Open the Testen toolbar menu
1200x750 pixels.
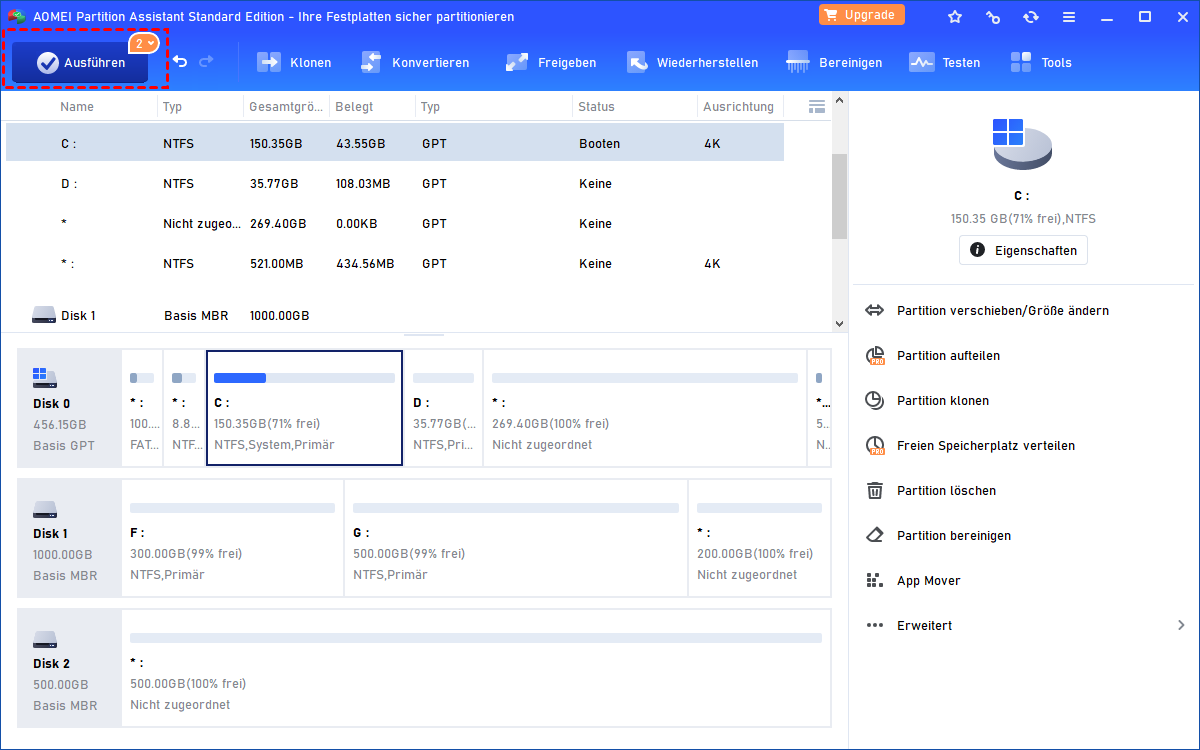(944, 62)
